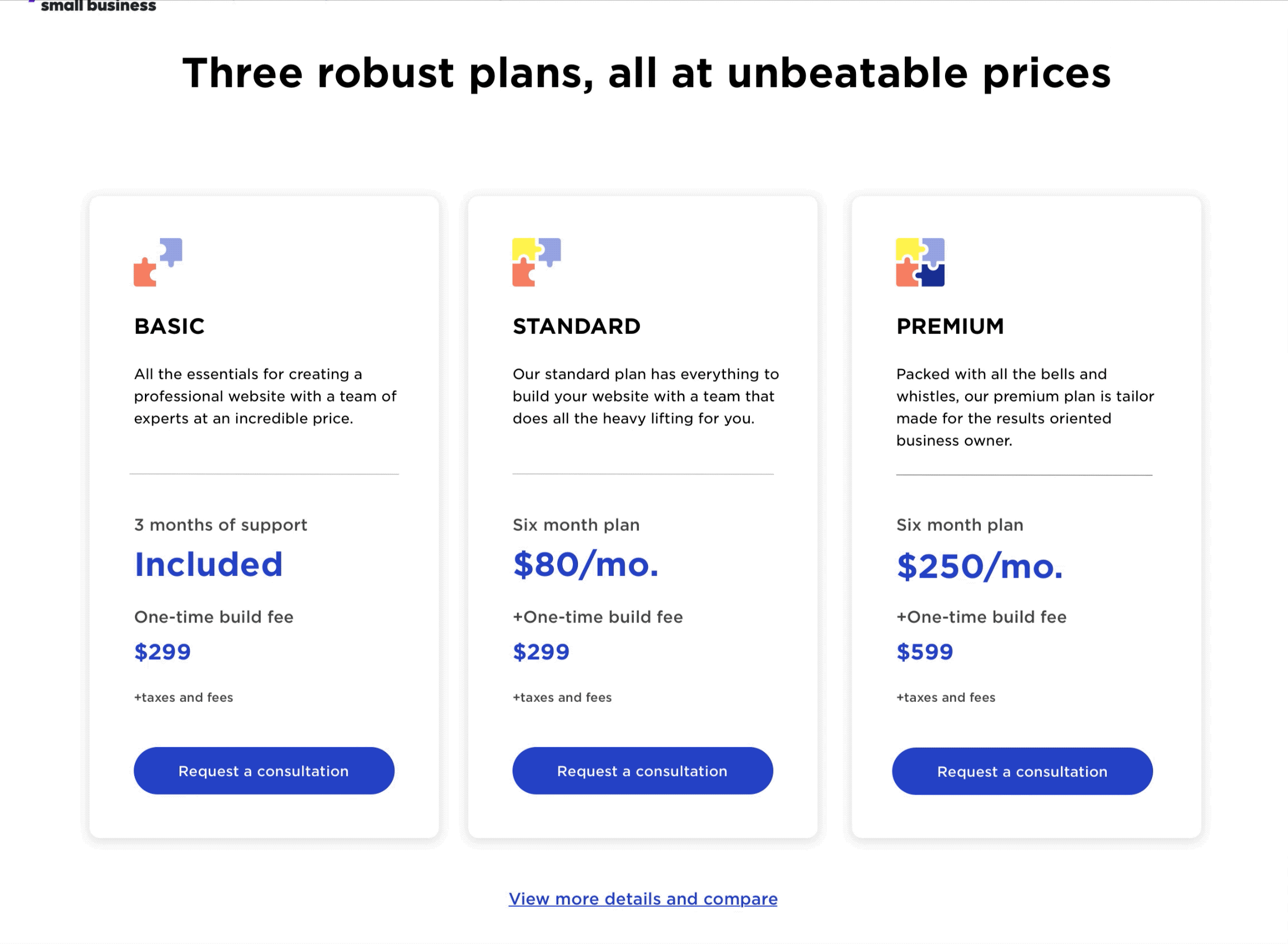
Task: Select the BASIC plan heading
Action: tap(169, 326)
